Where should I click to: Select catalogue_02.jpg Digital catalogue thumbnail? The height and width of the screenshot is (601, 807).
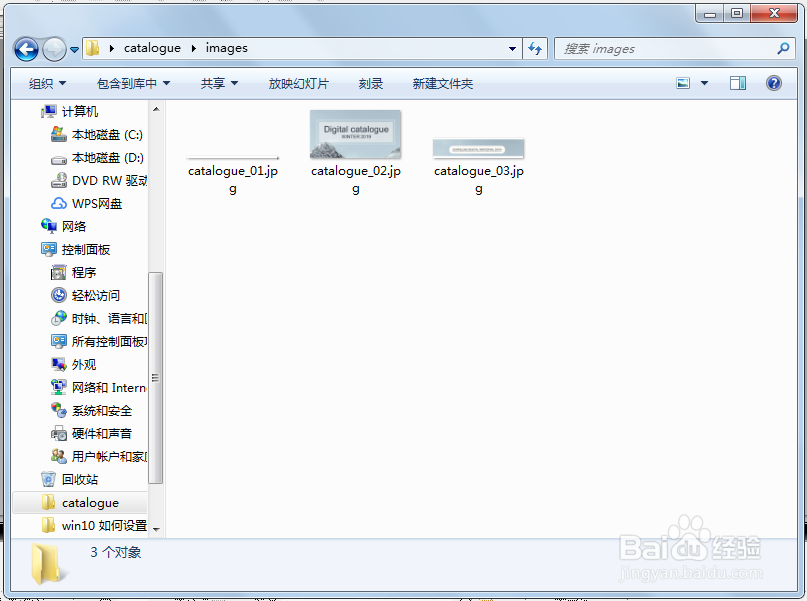click(x=356, y=134)
